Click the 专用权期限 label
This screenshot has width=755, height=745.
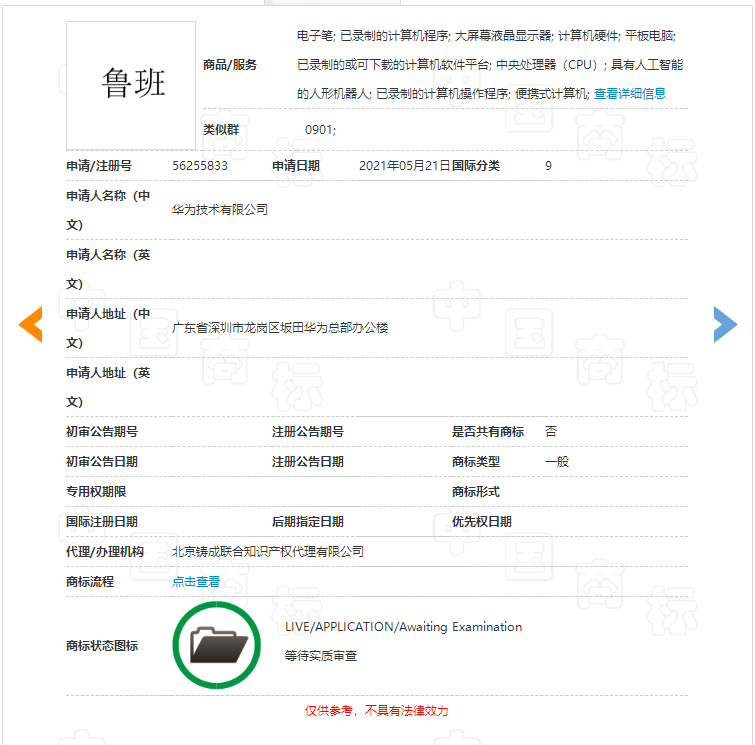(x=96, y=492)
